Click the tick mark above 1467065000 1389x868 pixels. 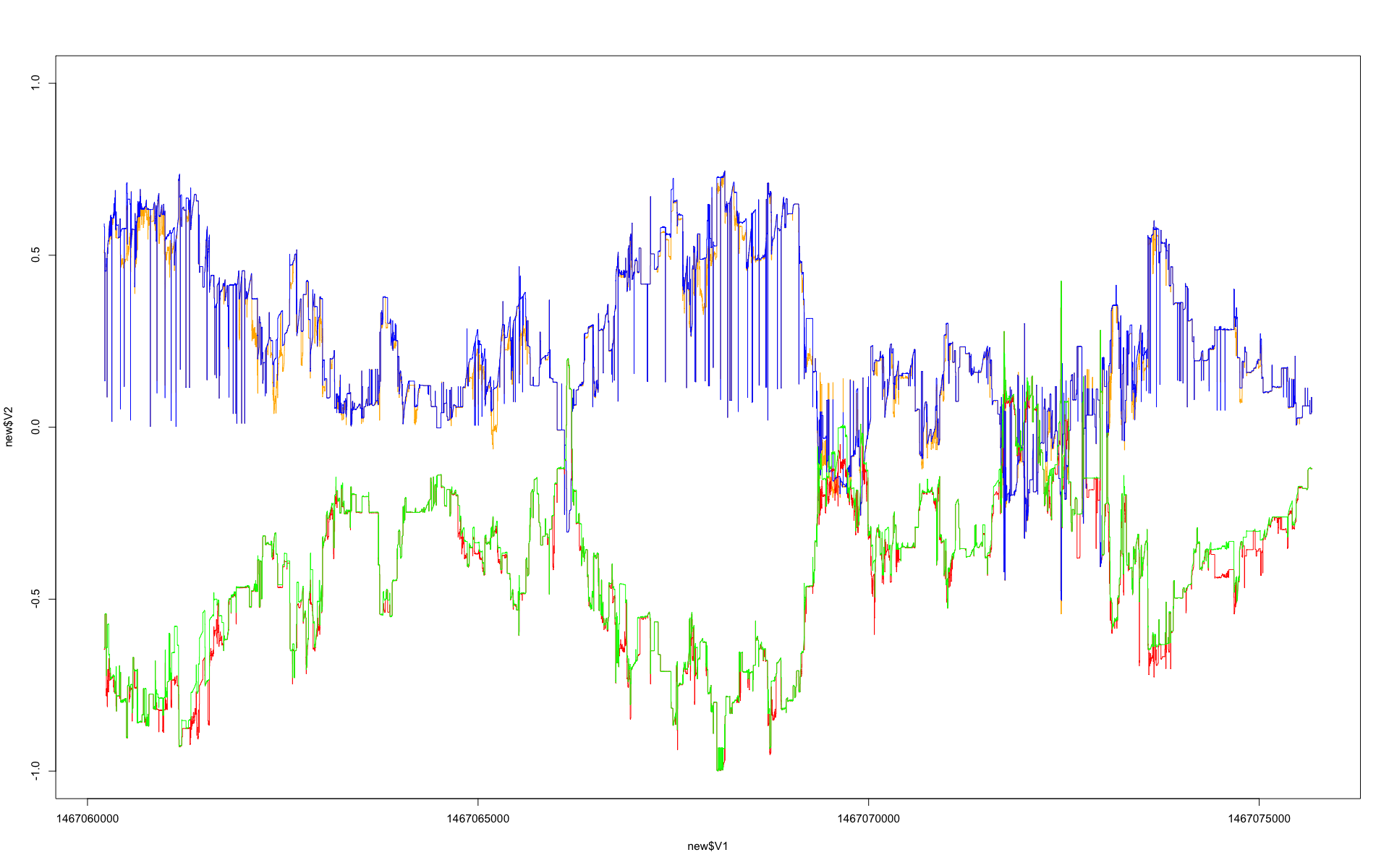pyautogui.click(x=477, y=802)
